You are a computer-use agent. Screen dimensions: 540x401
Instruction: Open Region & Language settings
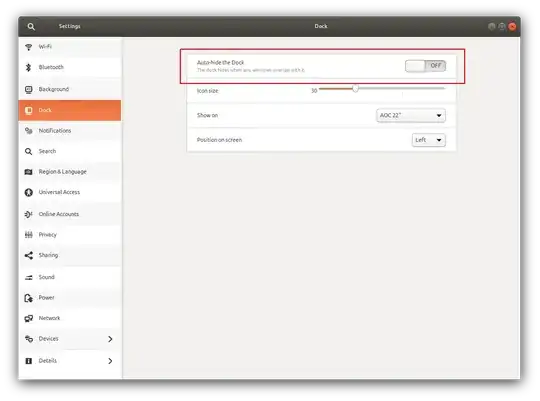click(70, 172)
